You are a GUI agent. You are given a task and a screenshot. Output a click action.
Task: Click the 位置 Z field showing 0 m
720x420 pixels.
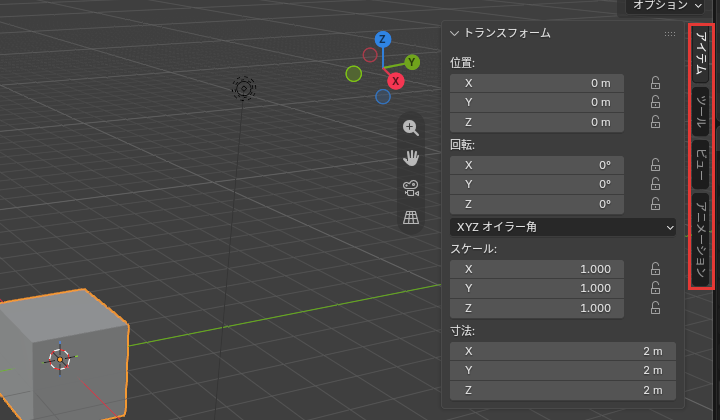click(x=537, y=122)
